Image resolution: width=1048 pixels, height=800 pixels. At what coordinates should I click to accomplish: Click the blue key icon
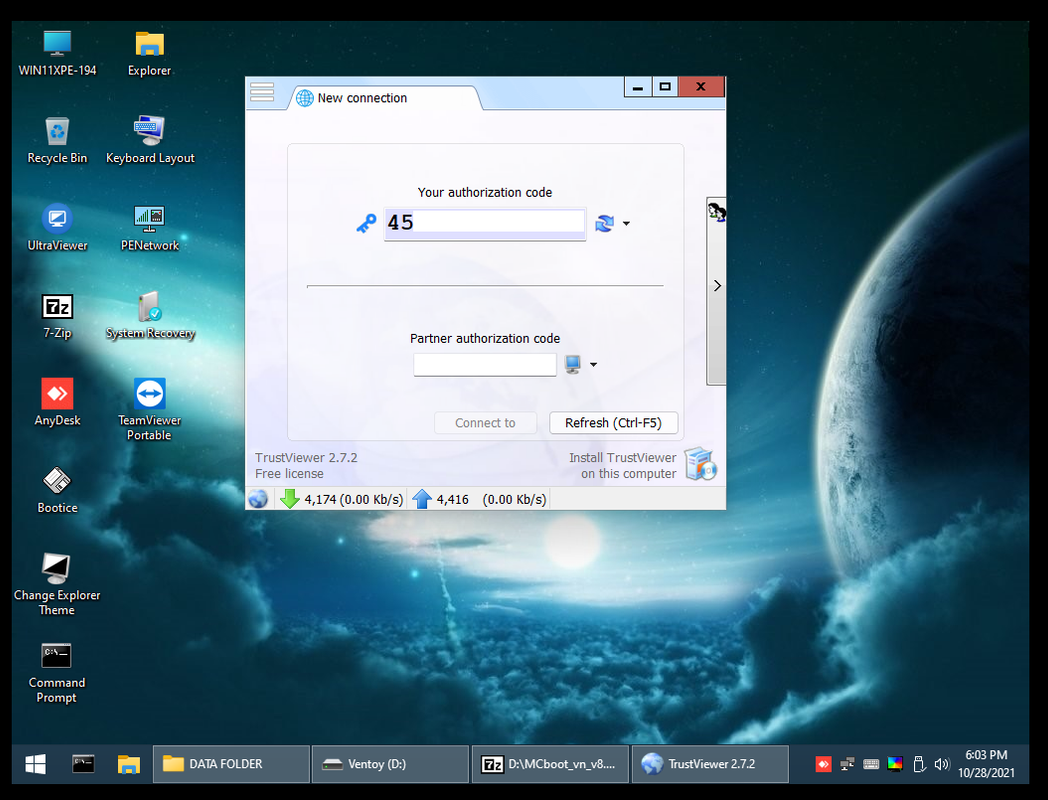(366, 223)
